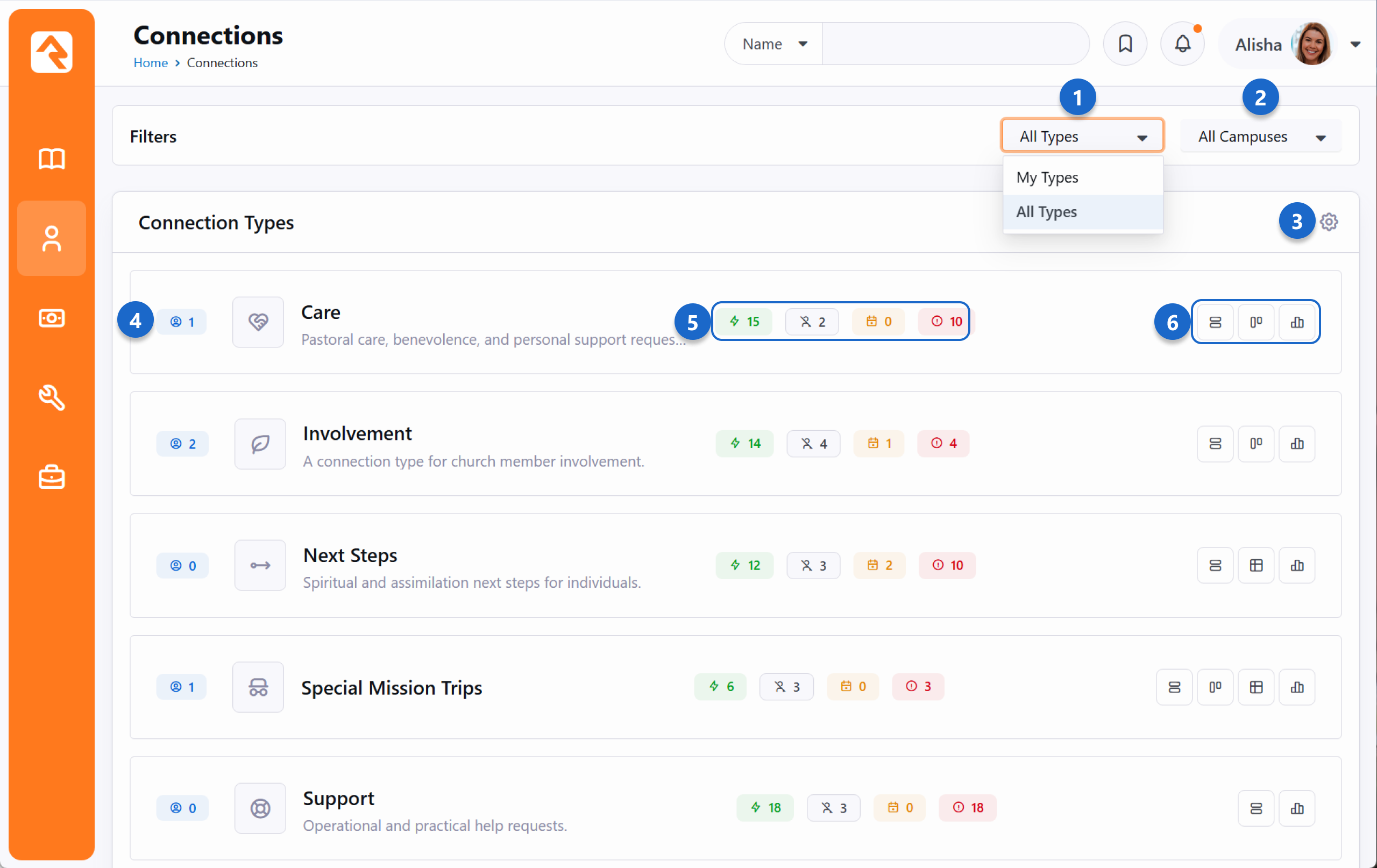
Task: Open board view for Involvement row
Action: (1255, 444)
